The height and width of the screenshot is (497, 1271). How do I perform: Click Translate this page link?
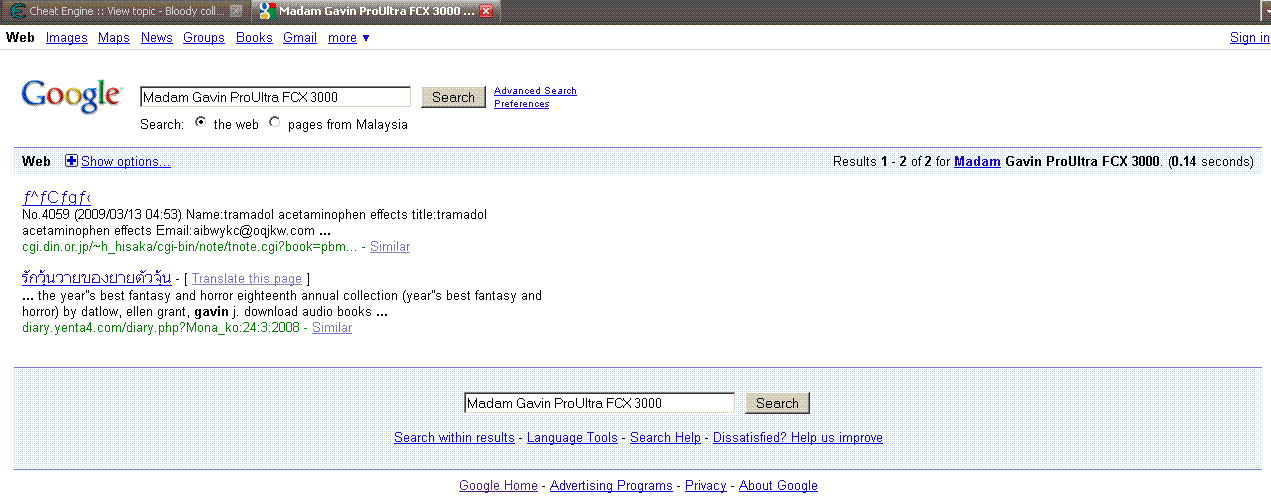(x=247, y=279)
